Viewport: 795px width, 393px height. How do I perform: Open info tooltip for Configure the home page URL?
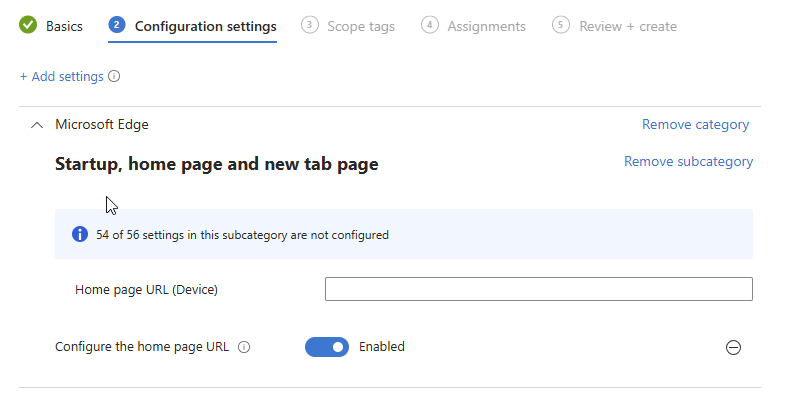point(244,347)
